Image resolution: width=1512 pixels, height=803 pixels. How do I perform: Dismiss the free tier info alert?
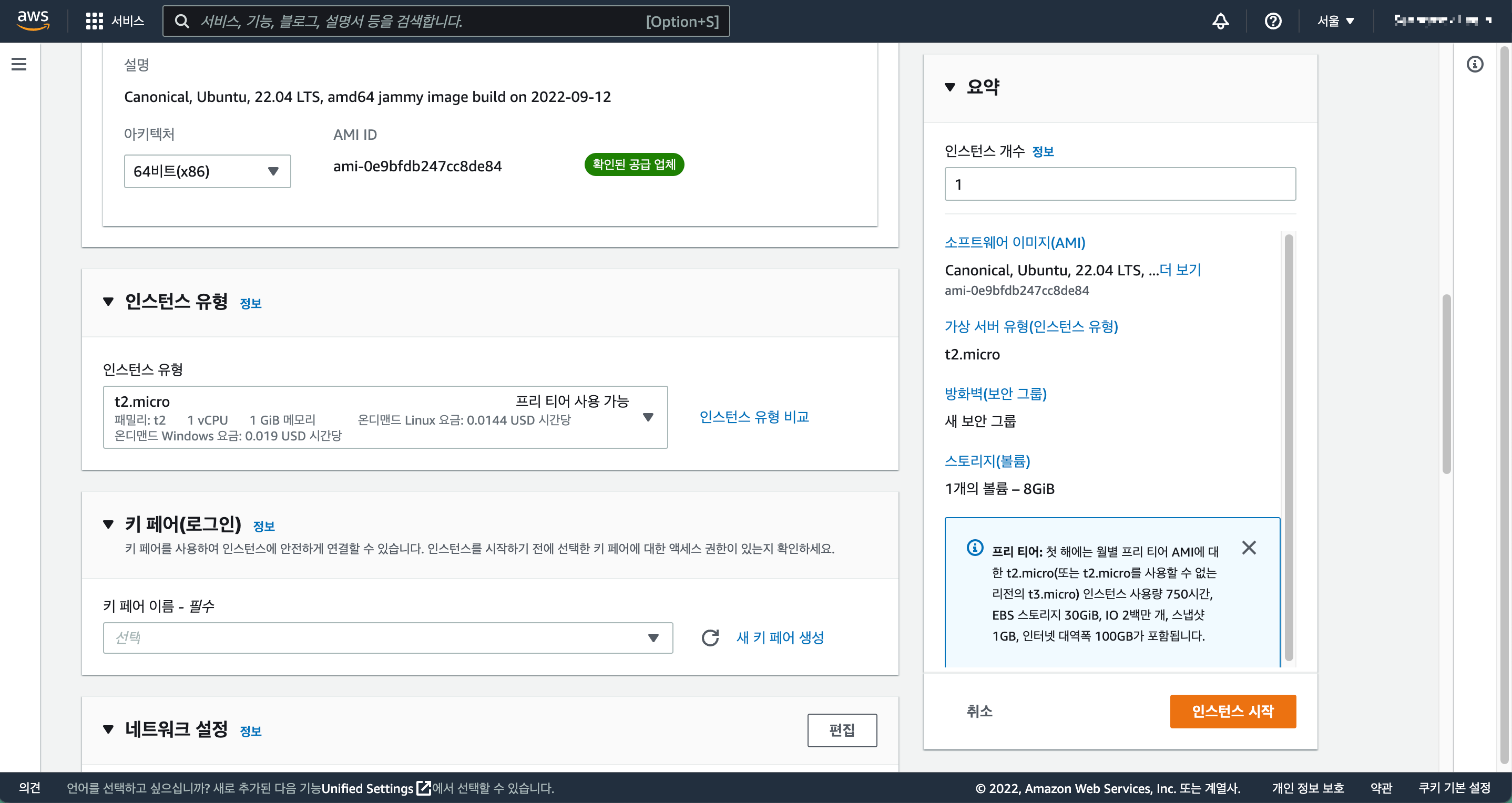tap(1249, 548)
